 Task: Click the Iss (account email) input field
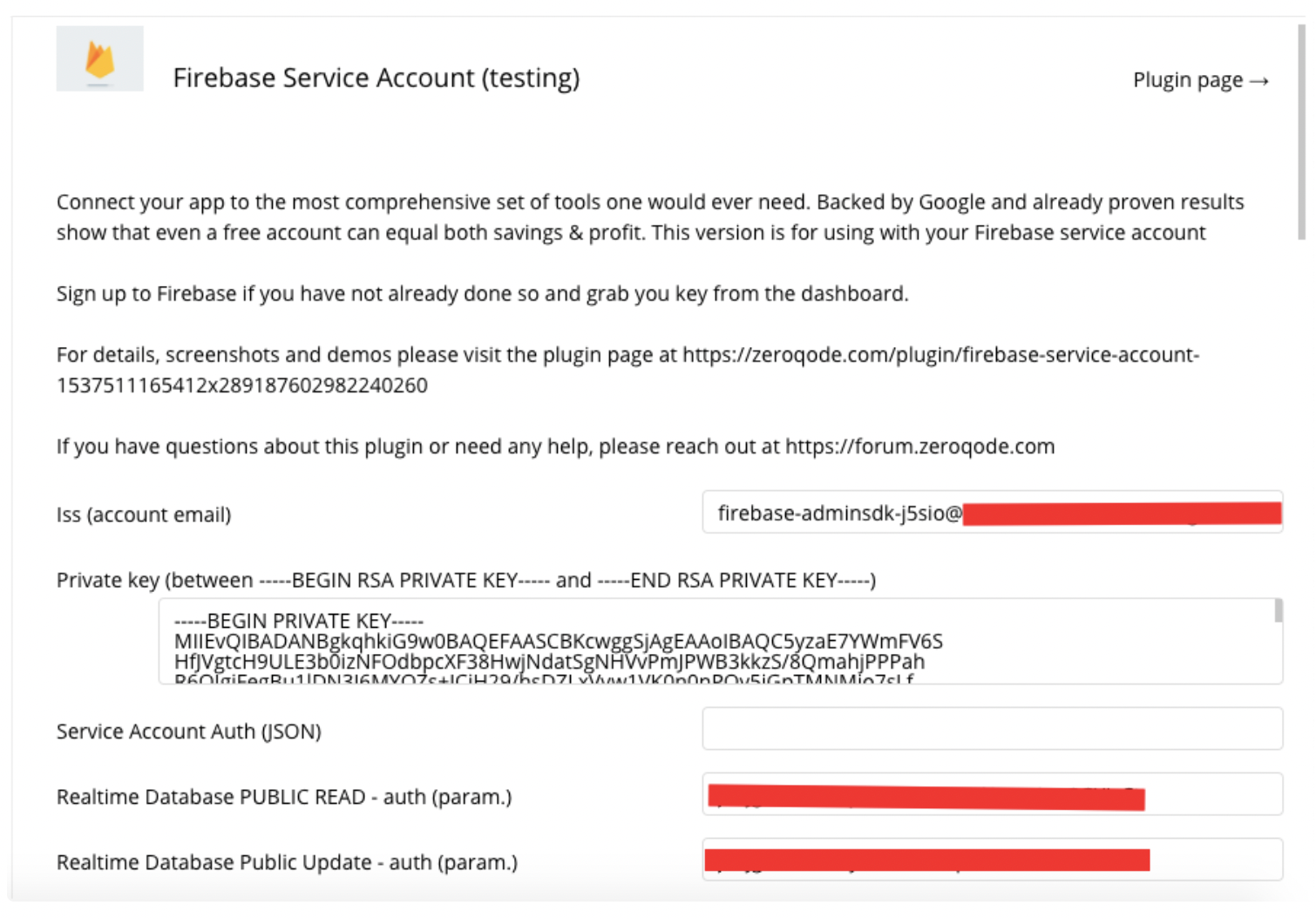pyautogui.click(x=992, y=512)
